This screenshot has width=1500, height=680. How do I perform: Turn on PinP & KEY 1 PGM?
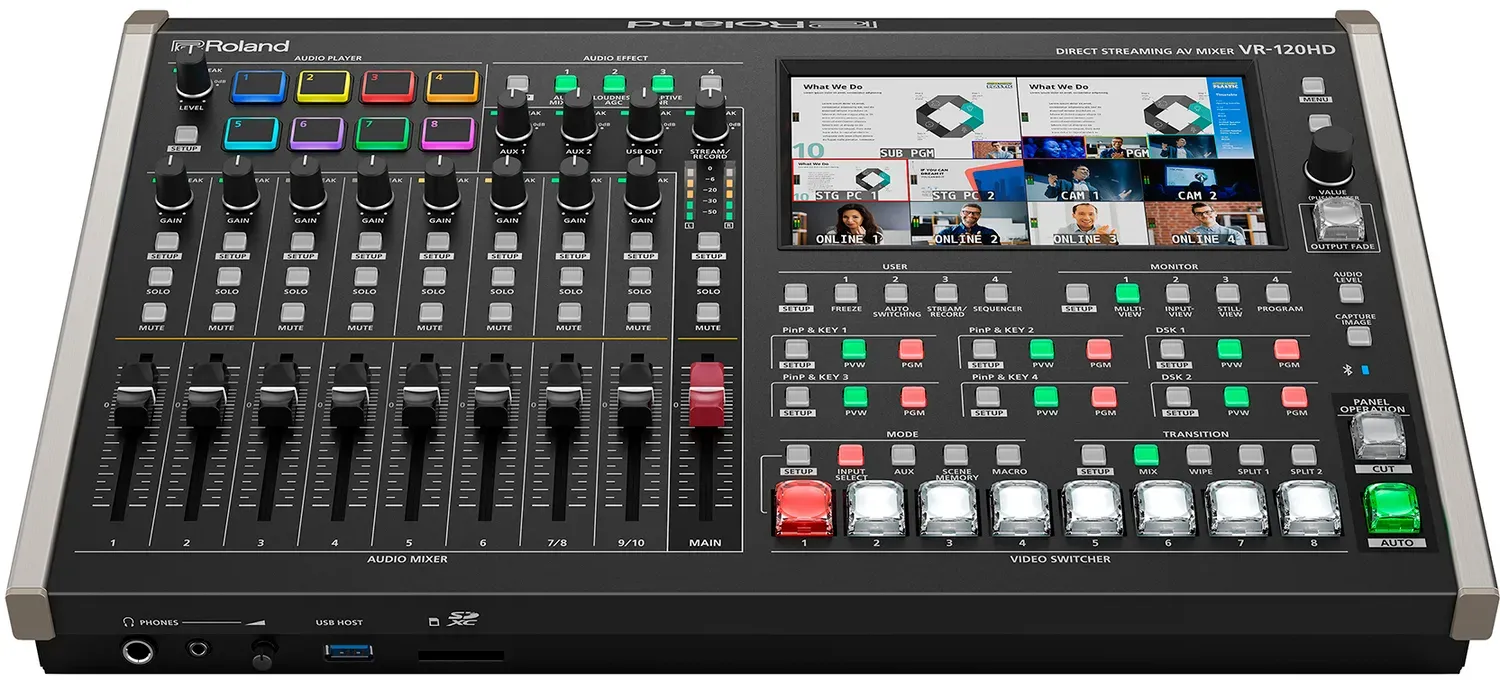[x=911, y=349]
